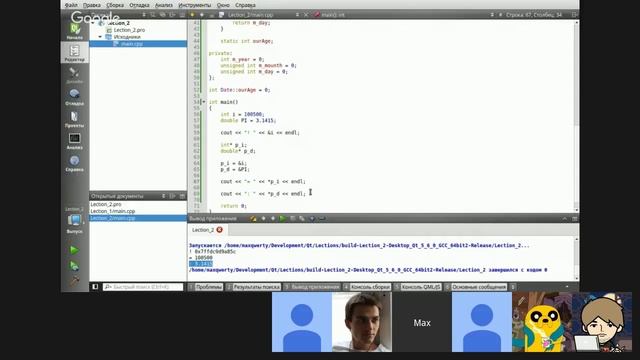This screenshot has width=640, height=360.
Task: Go back in editor navigation history
Action: tap(192, 15)
